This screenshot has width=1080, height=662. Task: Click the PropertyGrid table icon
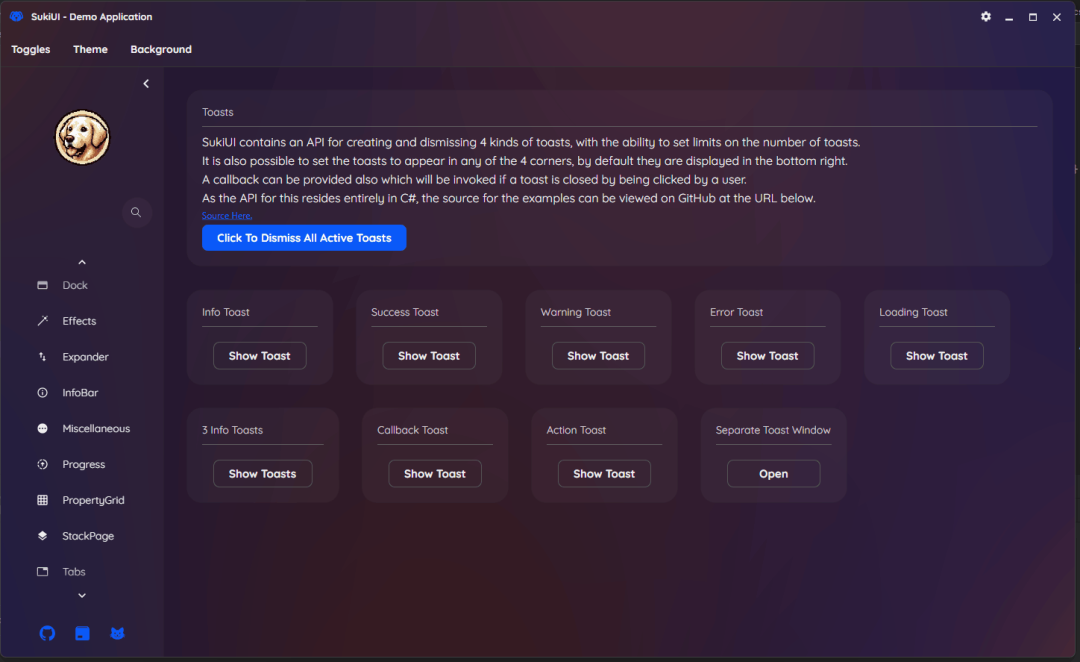pos(43,500)
